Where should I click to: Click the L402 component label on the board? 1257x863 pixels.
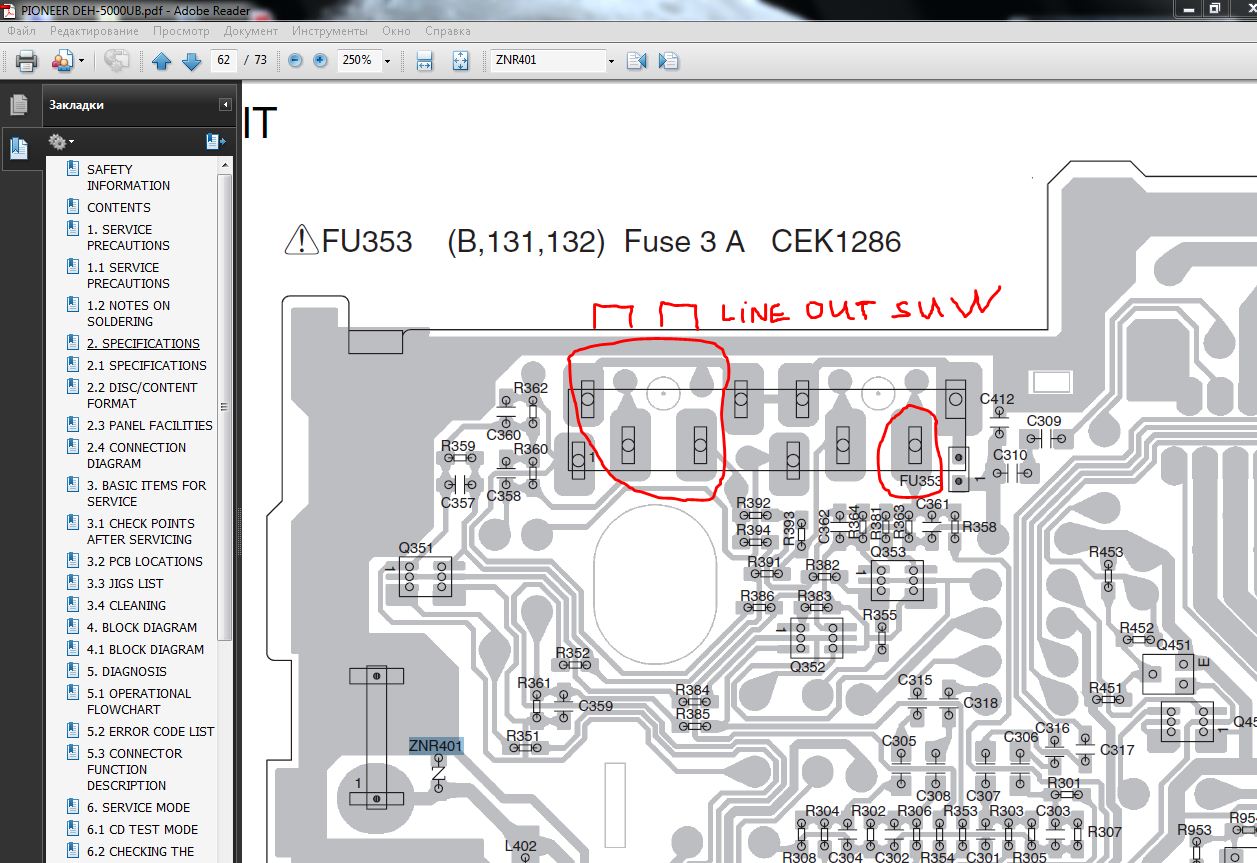tap(521, 846)
